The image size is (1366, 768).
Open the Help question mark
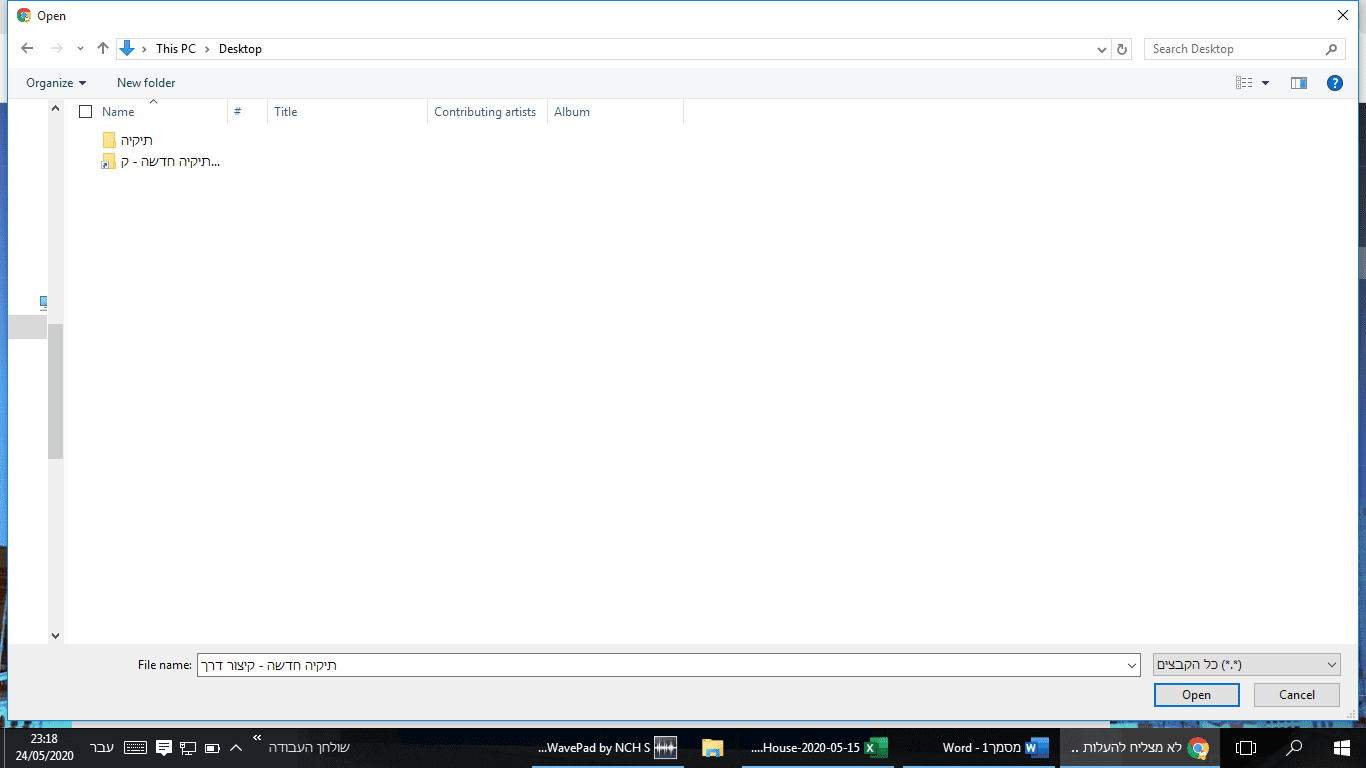tap(1334, 83)
